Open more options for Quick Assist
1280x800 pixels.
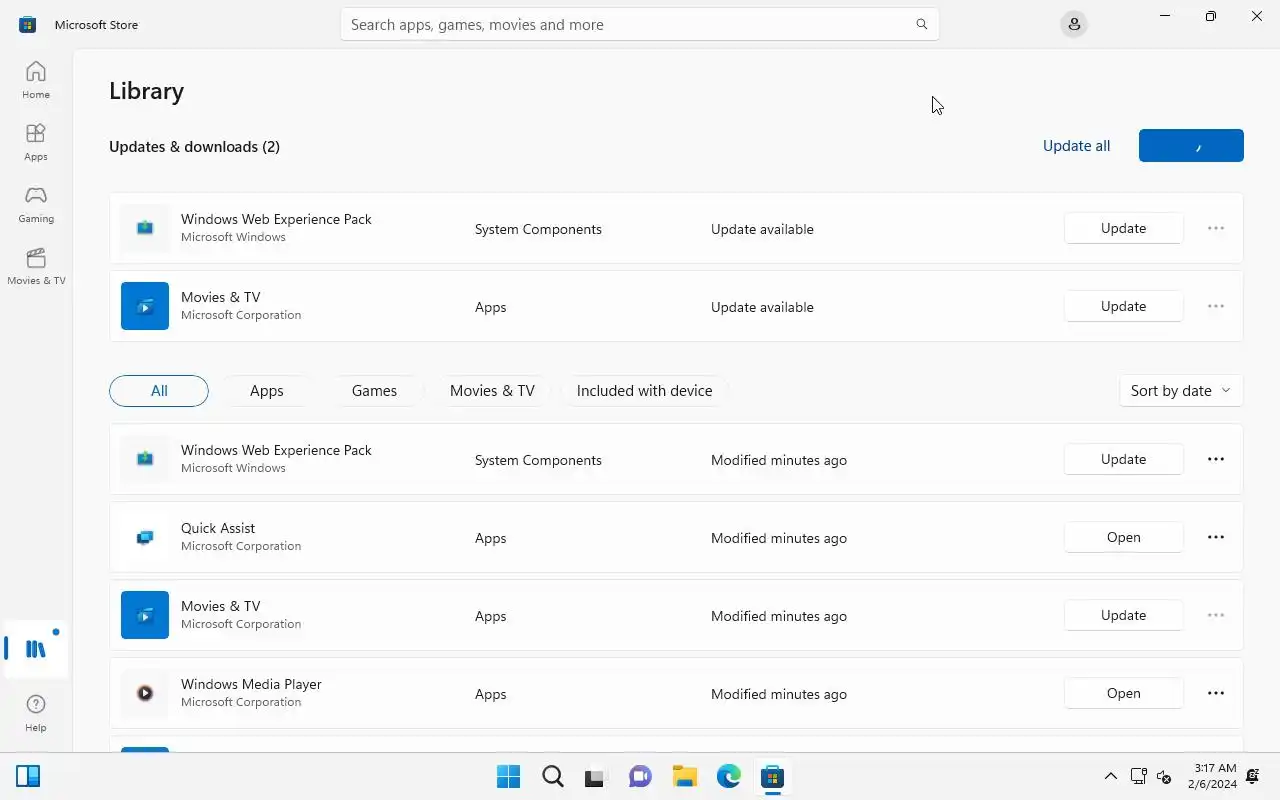[1216, 537]
